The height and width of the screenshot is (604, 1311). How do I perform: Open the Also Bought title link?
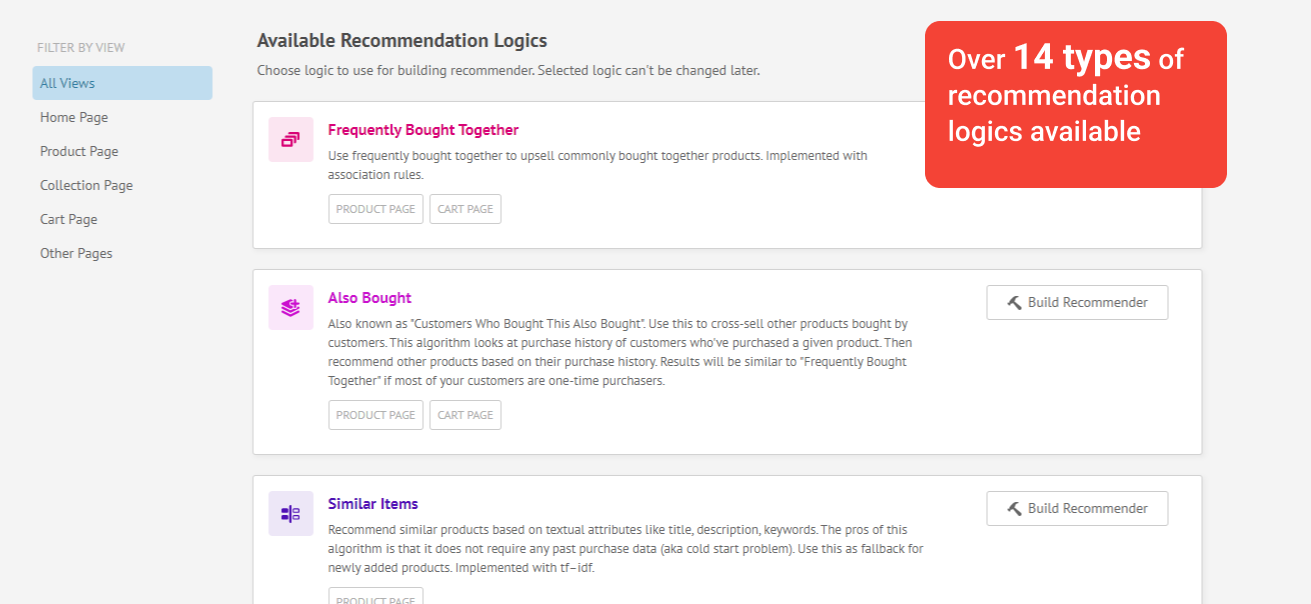[370, 298]
